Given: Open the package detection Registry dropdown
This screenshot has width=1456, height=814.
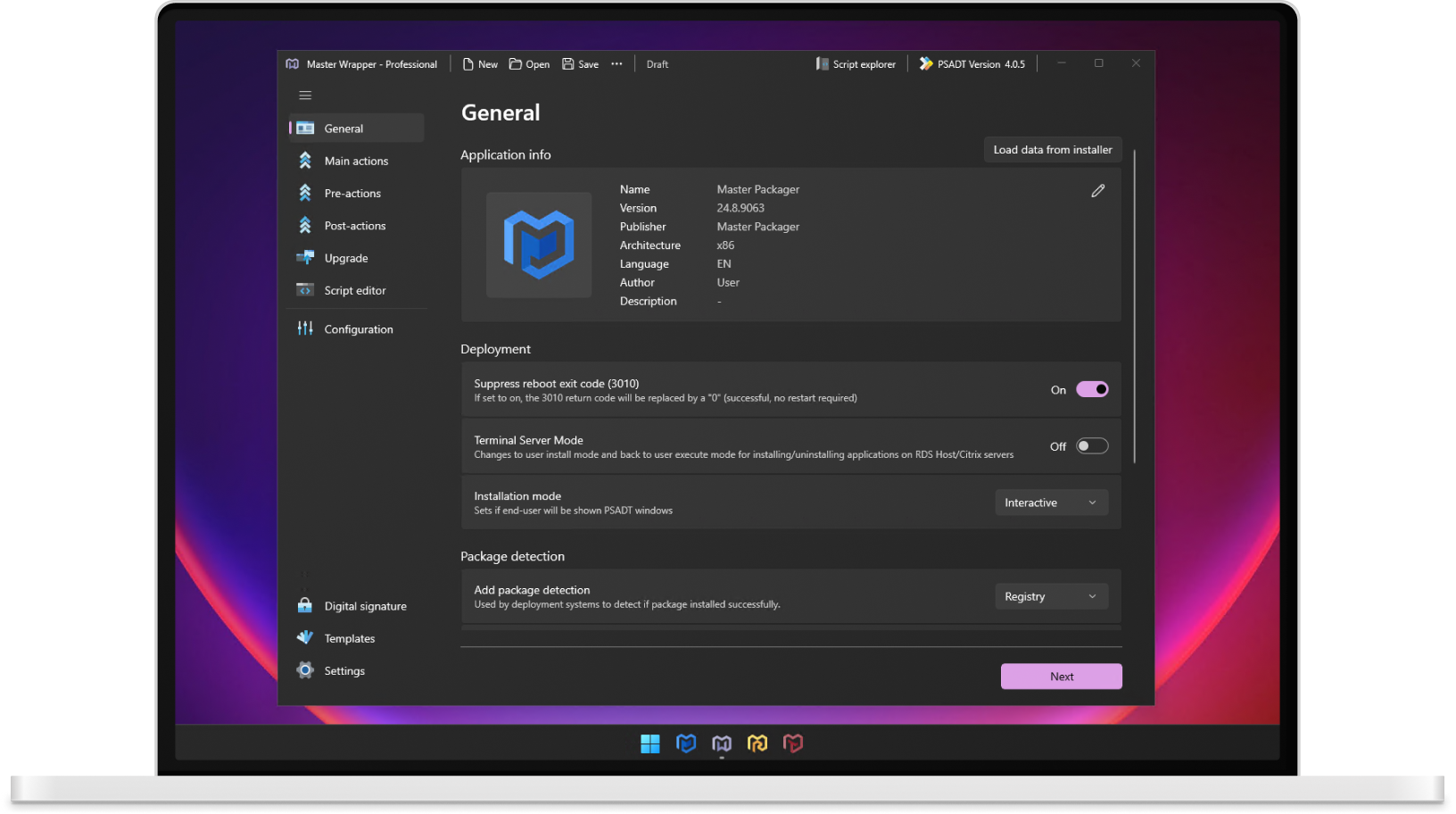Looking at the screenshot, I should coord(1051,597).
